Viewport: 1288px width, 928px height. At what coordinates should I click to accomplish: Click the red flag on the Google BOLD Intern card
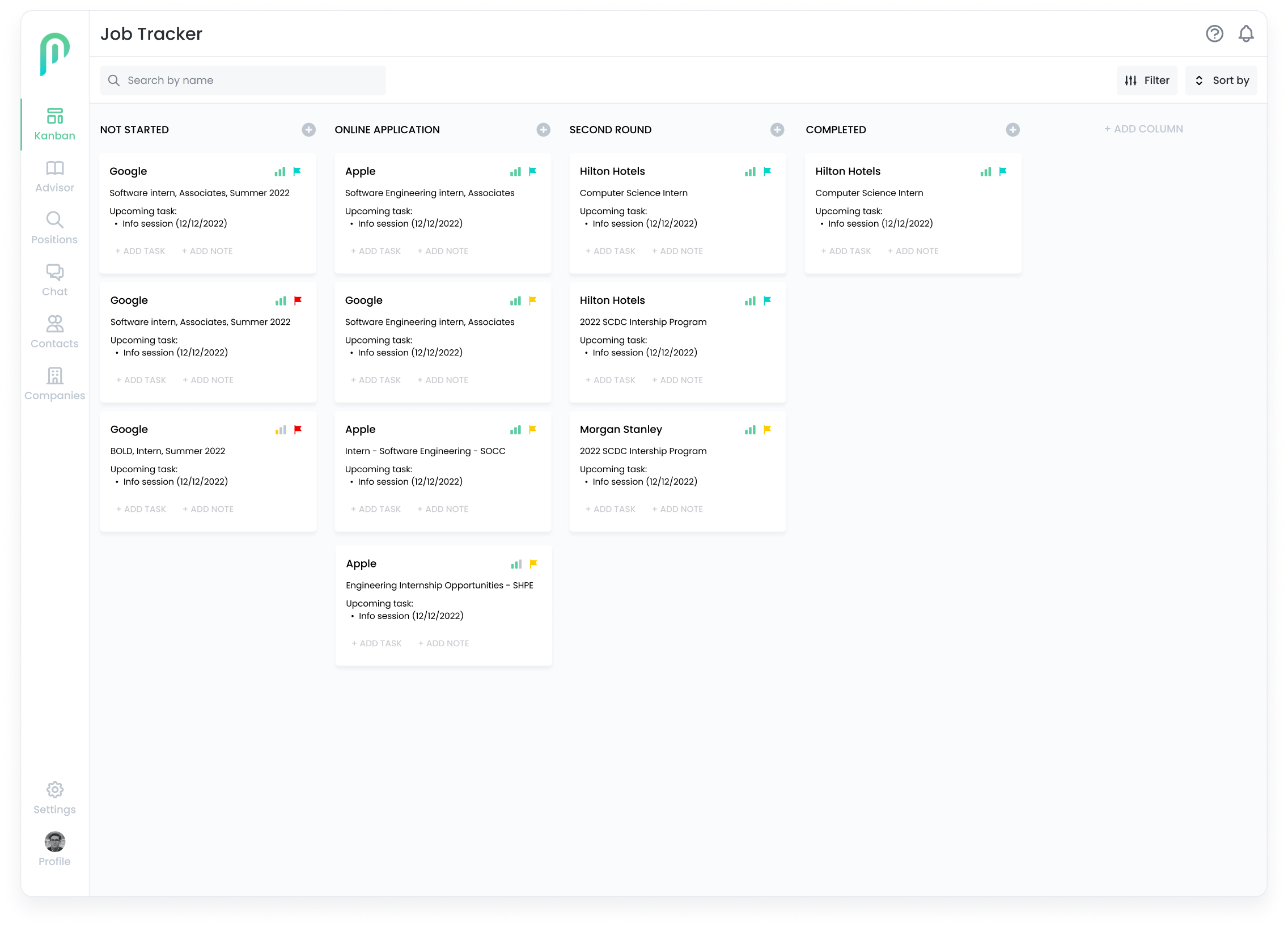click(298, 429)
